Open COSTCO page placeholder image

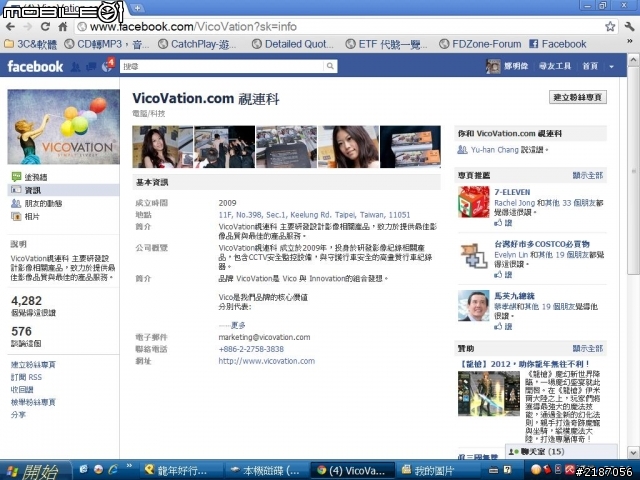click(473, 255)
